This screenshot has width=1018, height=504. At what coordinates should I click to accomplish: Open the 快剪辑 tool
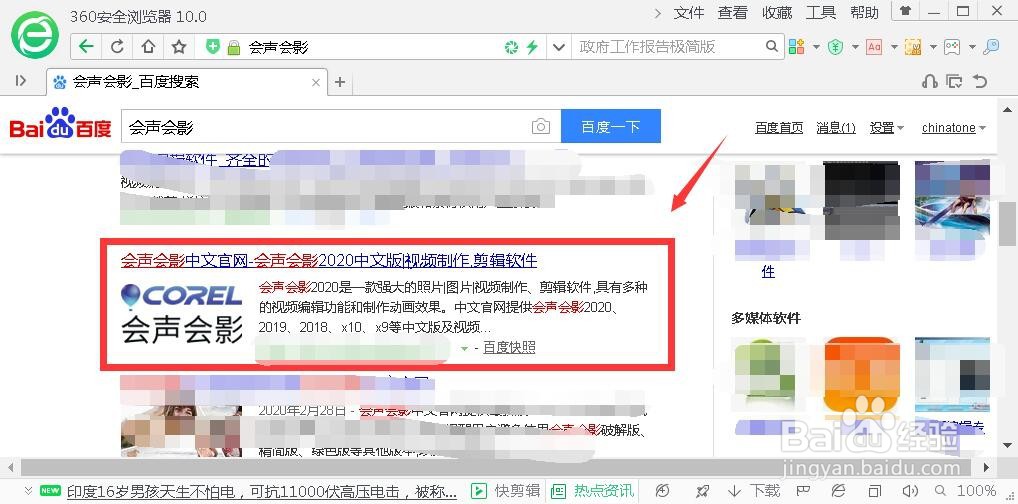tap(505, 491)
